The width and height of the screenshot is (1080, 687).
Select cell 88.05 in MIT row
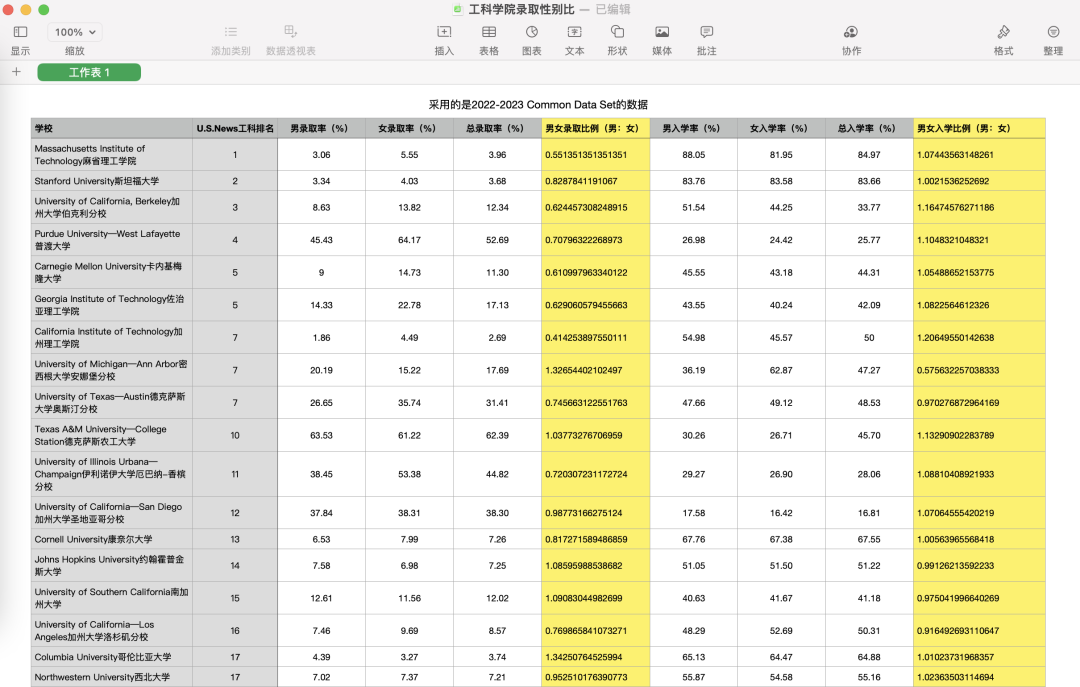point(694,154)
